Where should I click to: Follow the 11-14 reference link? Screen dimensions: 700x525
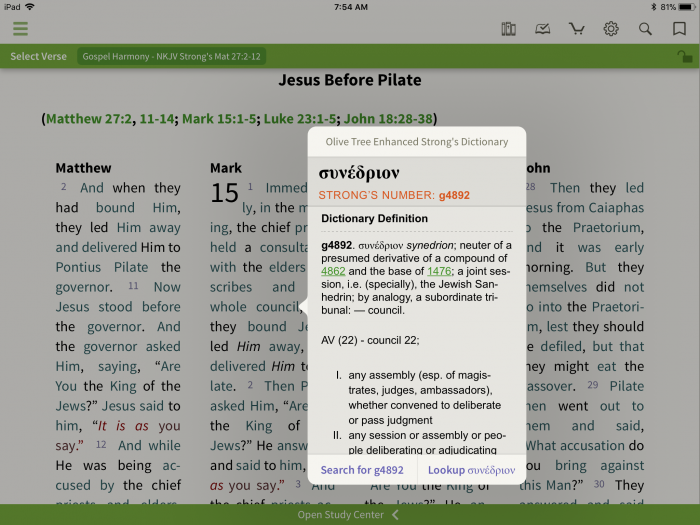pos(157,119)
